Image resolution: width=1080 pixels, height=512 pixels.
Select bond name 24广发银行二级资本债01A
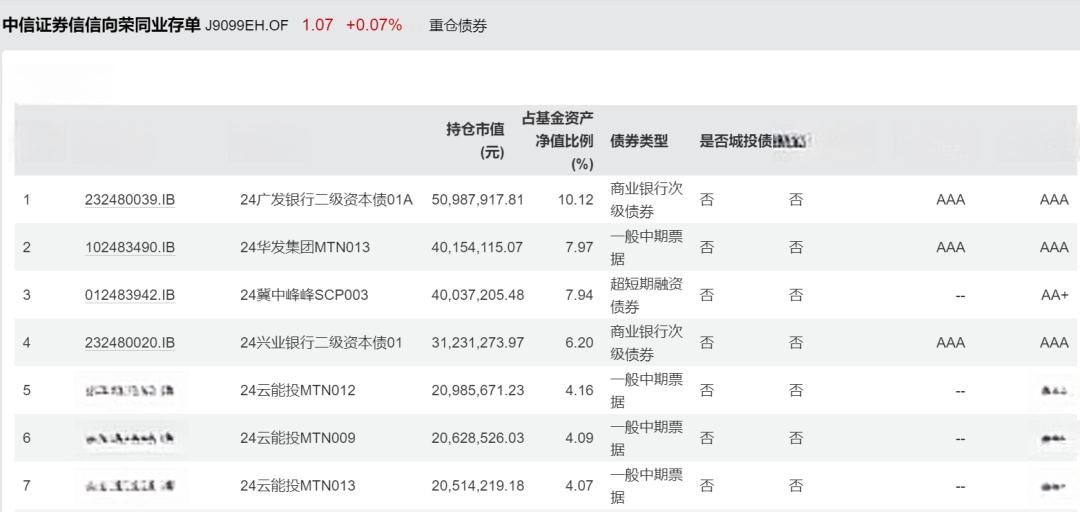click(x=326, y=200)
